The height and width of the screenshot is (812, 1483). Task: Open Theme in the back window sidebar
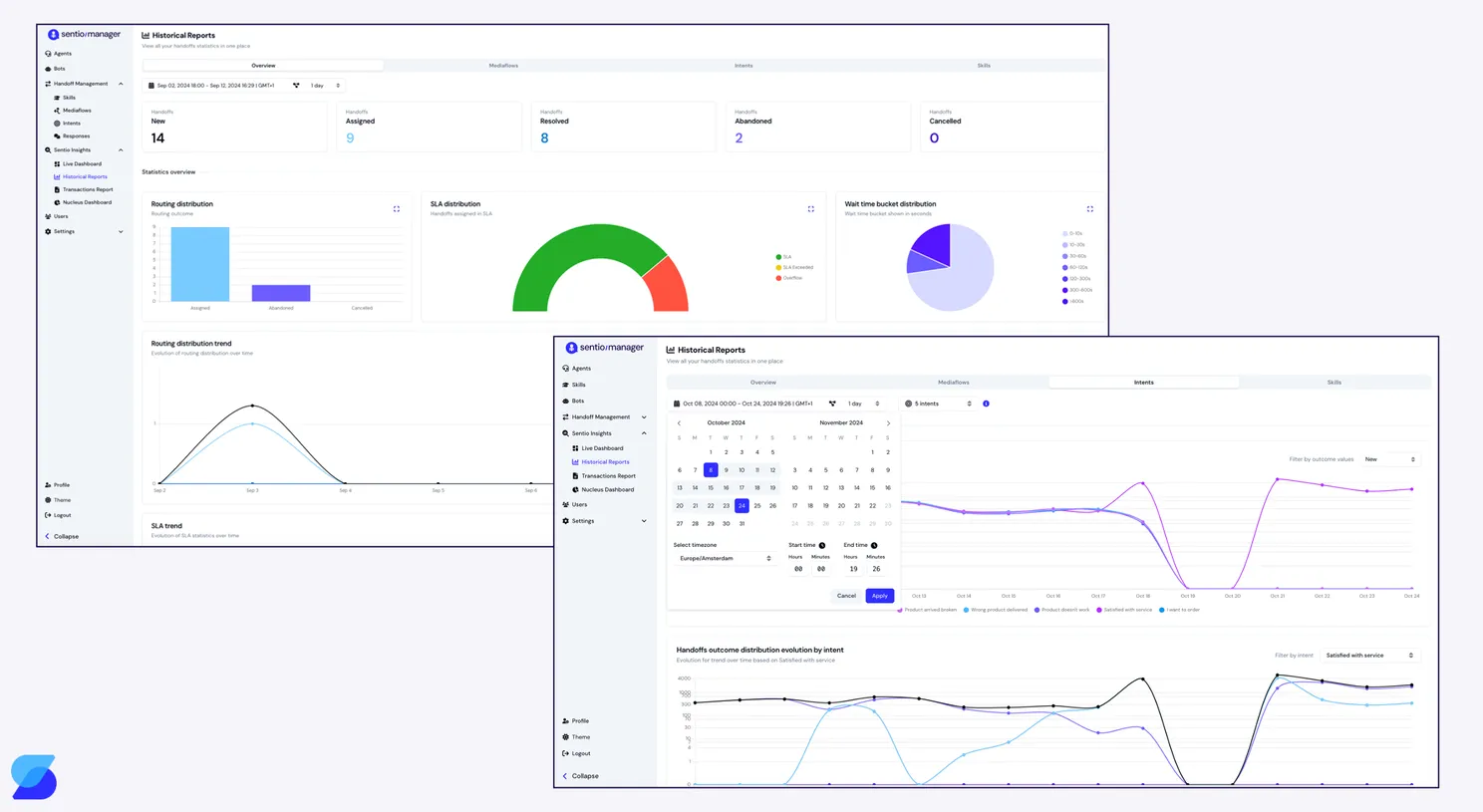point(57,500)
